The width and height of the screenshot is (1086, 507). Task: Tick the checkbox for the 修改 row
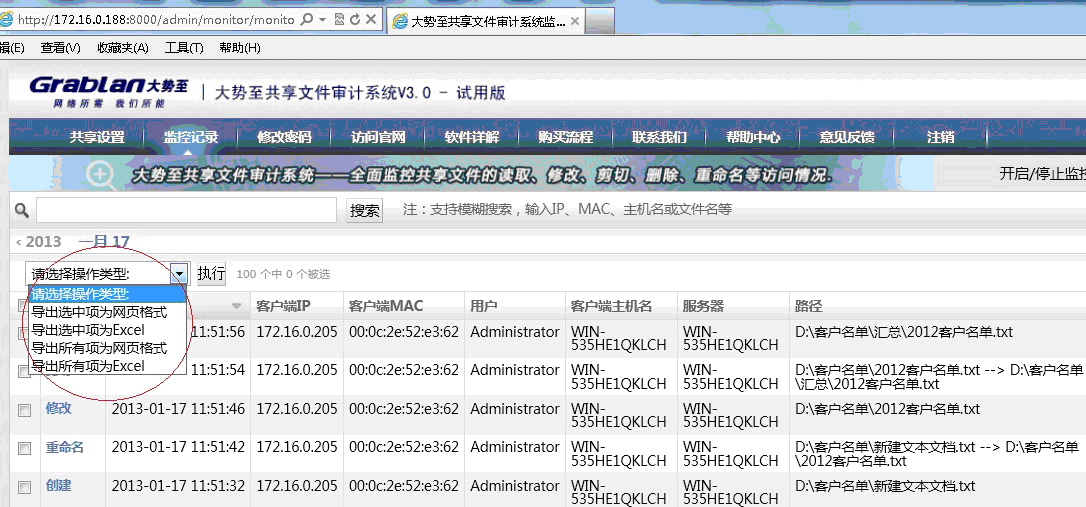(x=24, y=410)
